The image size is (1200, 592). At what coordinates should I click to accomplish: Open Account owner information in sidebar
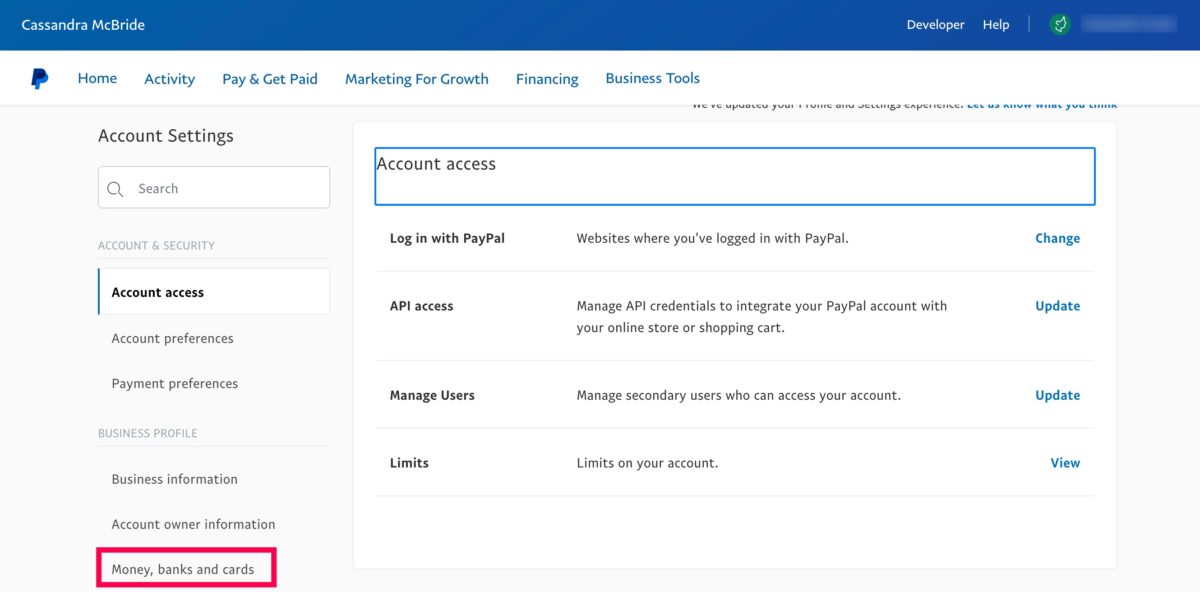click(x=193, y=524)
